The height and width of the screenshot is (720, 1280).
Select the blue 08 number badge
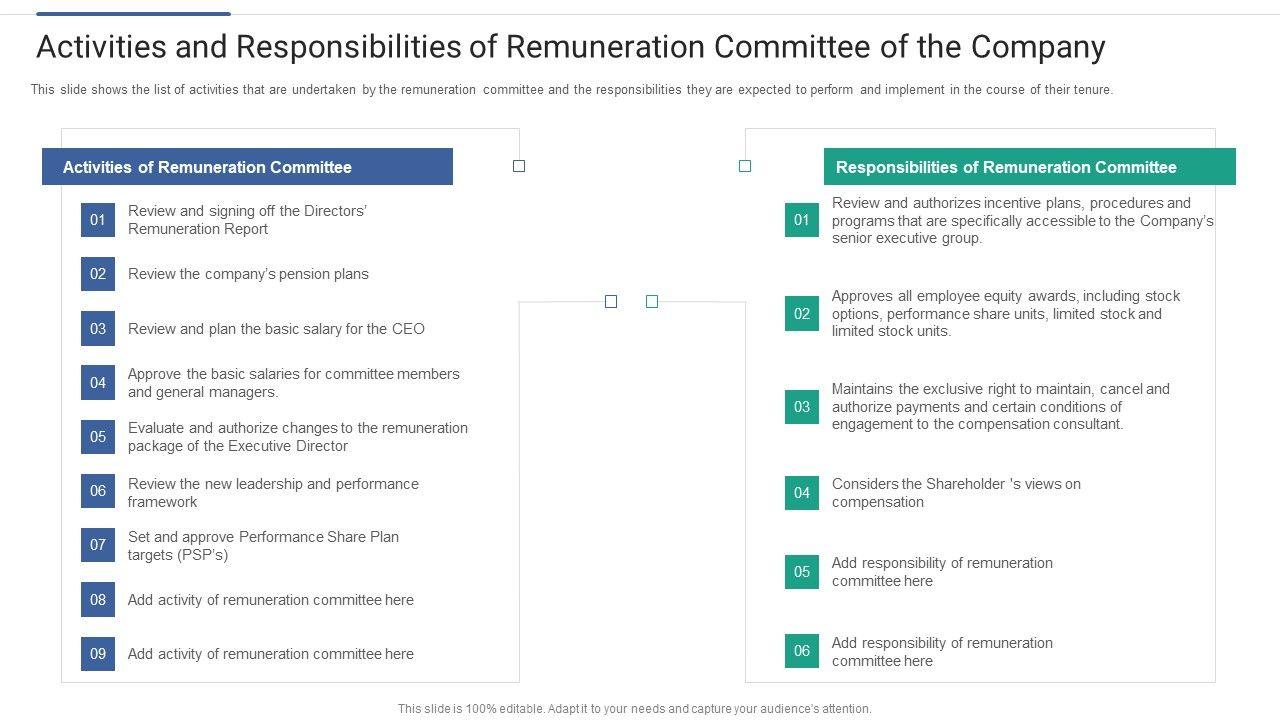coord(98,600)
